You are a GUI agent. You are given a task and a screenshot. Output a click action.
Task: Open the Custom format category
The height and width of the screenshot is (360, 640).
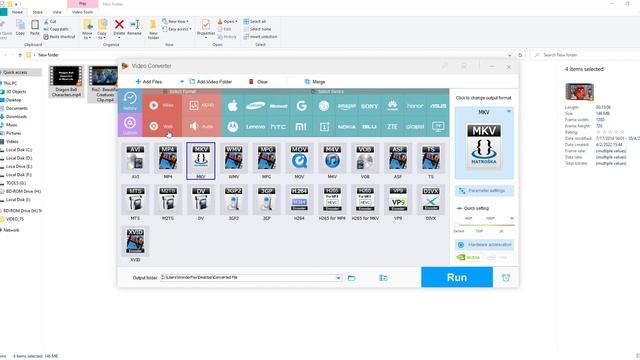tap(130, 124)
